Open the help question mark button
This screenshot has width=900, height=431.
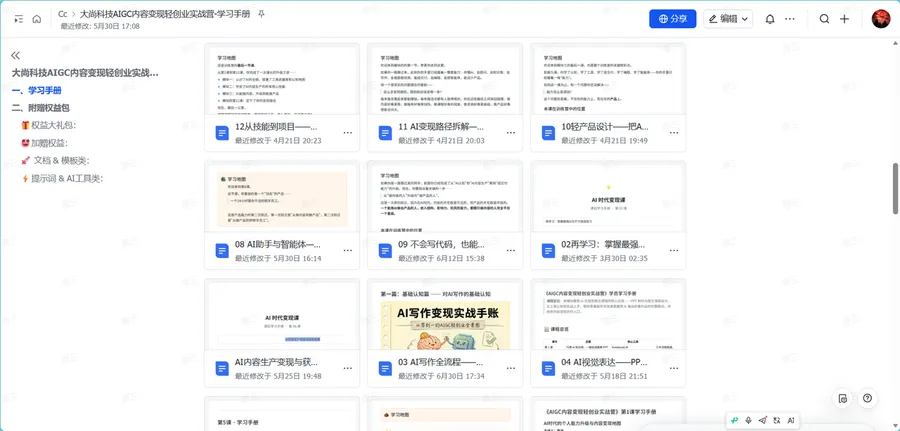pyautogui.click(x=867, y=398)
